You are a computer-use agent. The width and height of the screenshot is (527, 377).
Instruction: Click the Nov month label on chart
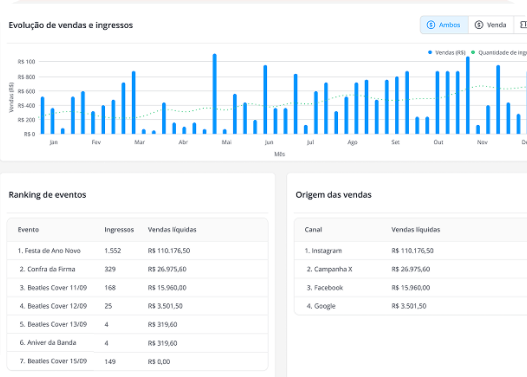coord(482,142)
